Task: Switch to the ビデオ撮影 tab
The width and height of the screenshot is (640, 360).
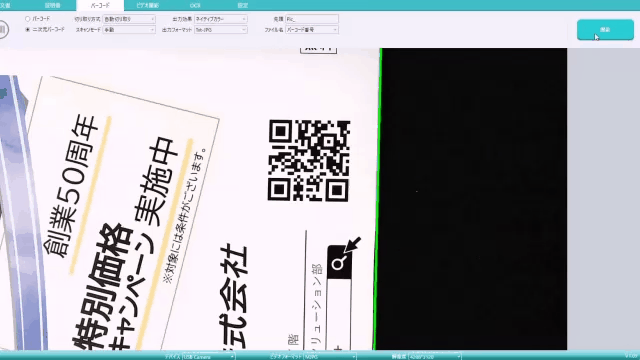Action: tap(147, 6)
